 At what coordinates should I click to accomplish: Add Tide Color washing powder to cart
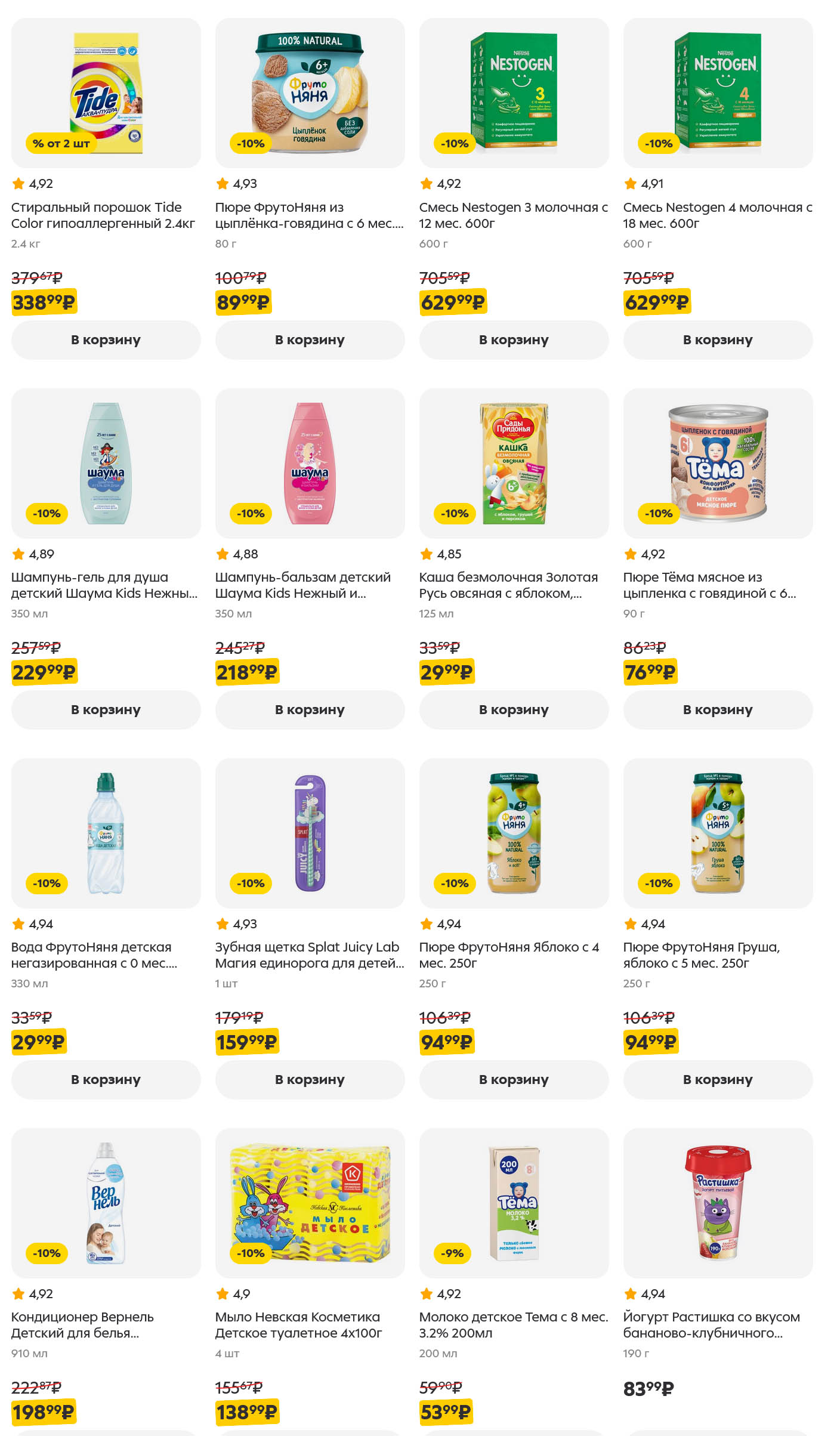point(106,340)
